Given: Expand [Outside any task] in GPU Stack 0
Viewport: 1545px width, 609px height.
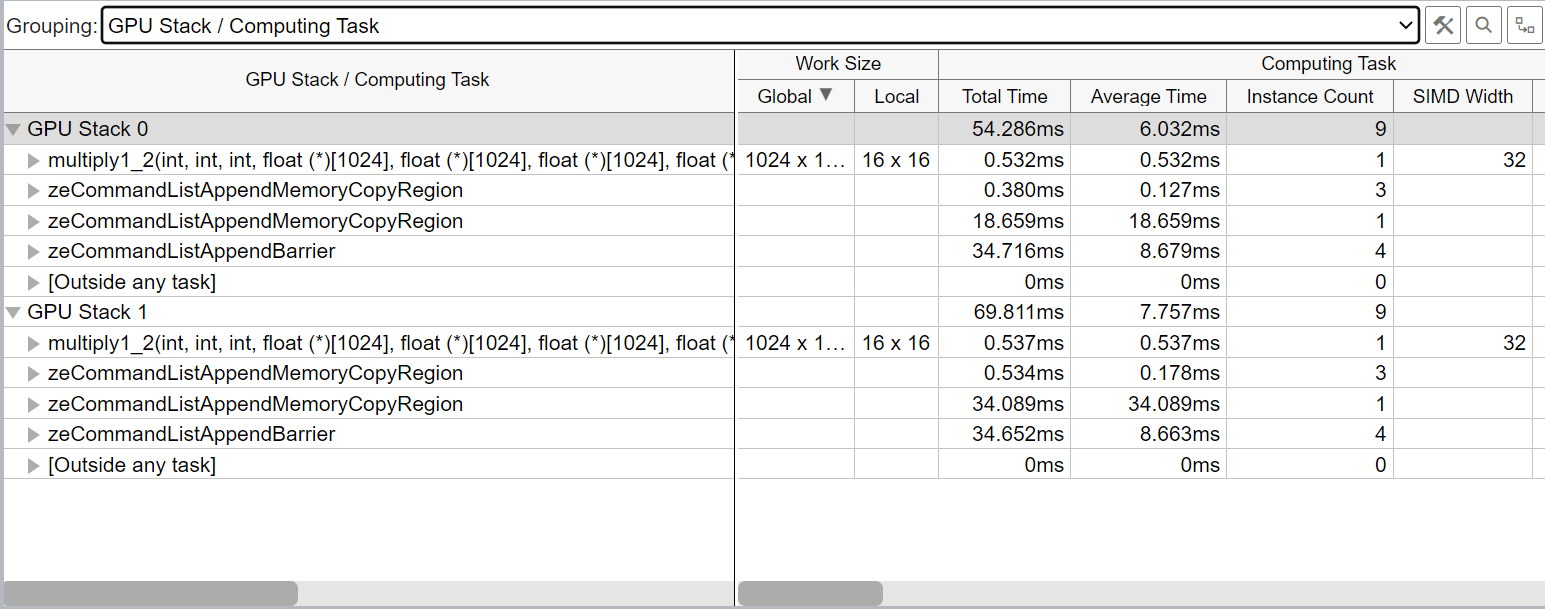Looking at the screenshot, I should point(34,283).
